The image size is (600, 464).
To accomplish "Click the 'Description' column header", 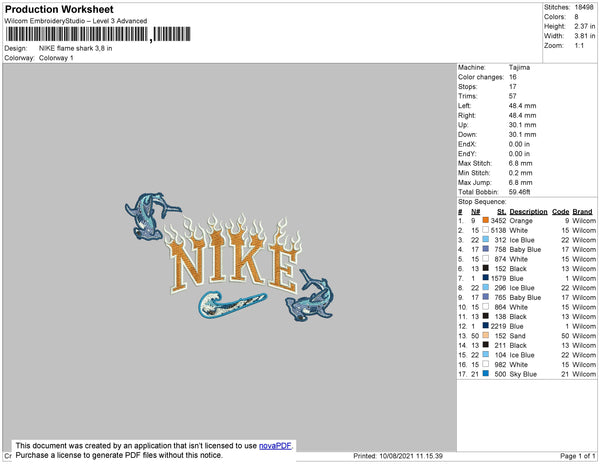I will point(528,212).
